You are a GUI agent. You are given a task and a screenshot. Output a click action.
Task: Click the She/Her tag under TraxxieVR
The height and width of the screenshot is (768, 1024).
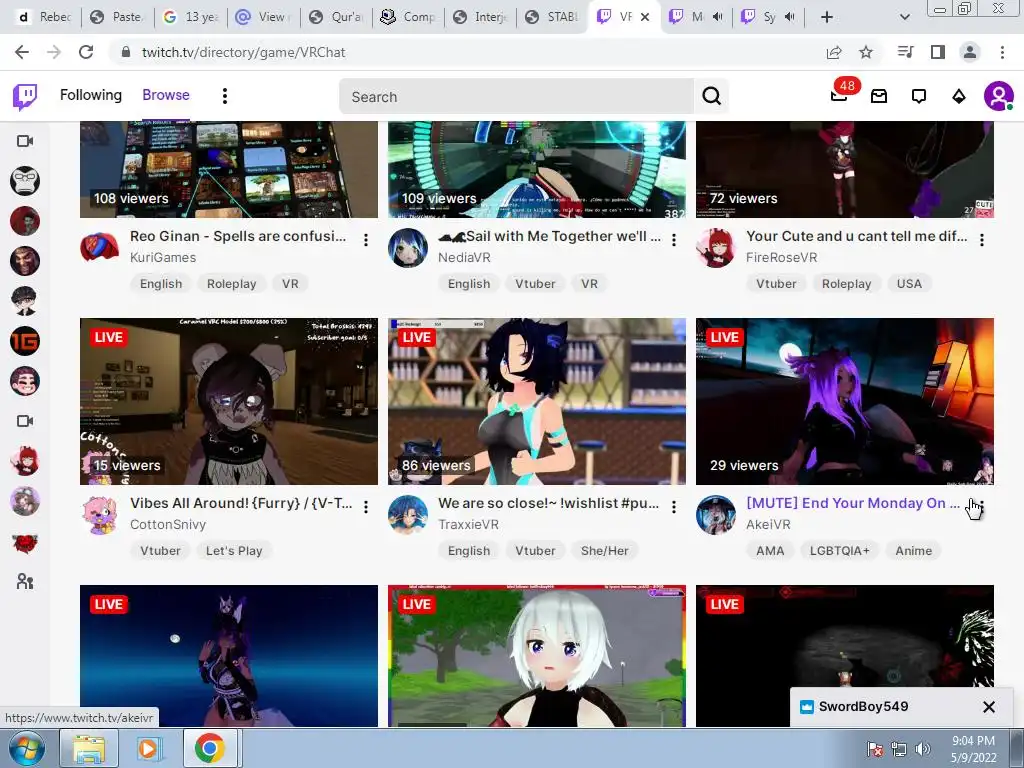tap(604, 551)
